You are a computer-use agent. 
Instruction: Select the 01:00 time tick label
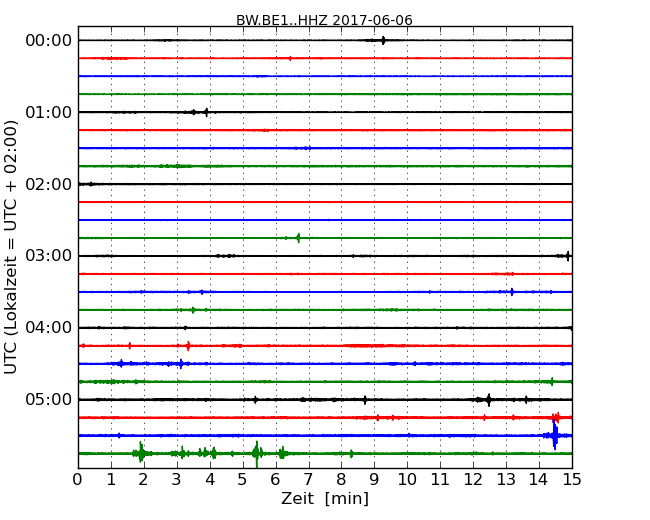49,112
